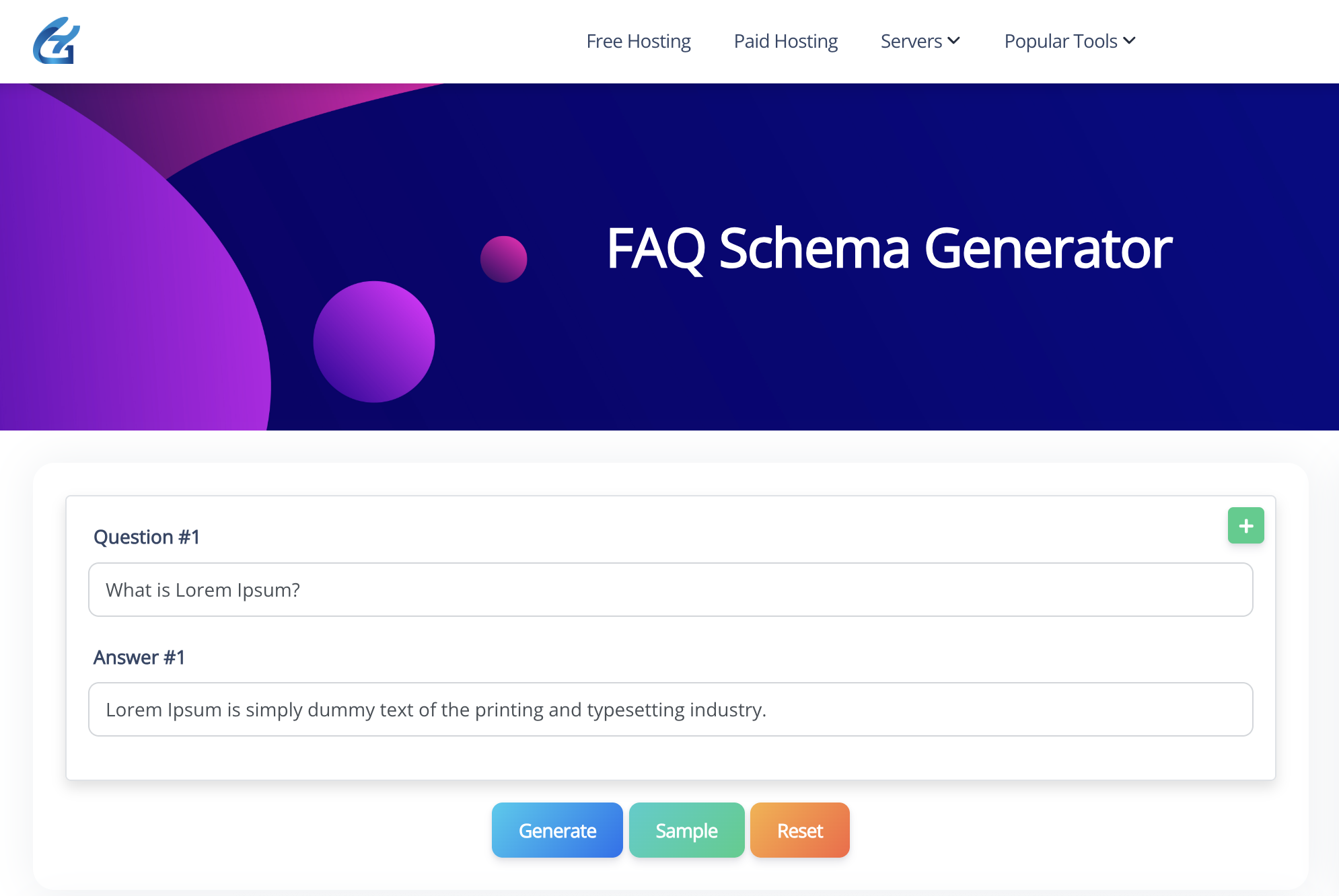Click the Generate button
Viewport: 1339px width, 896px height.
pyautogui.click(x=557, y=830)
